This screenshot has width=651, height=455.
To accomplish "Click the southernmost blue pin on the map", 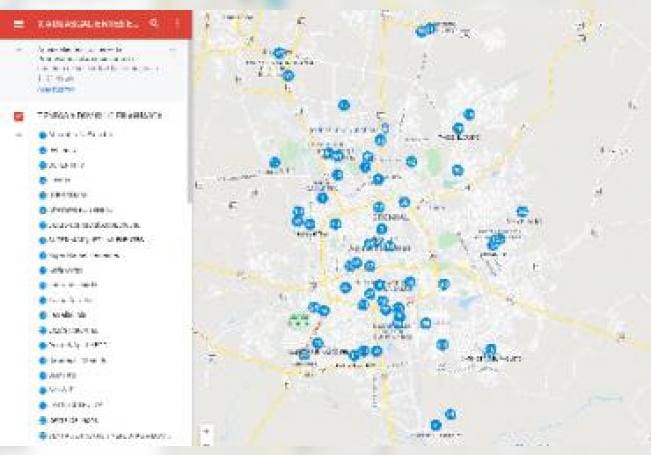I will [436, 425].
